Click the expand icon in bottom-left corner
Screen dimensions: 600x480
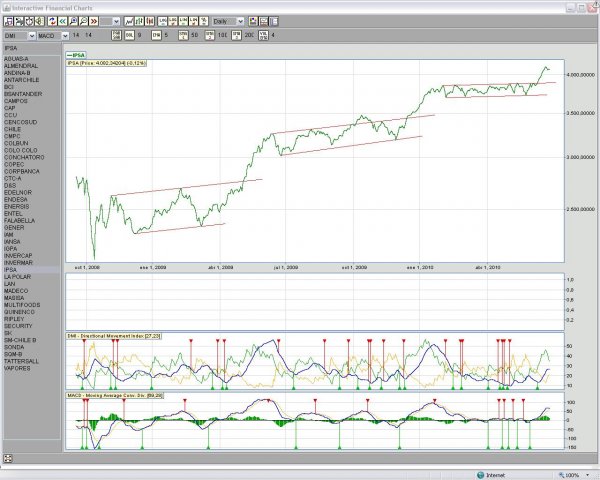8,459
